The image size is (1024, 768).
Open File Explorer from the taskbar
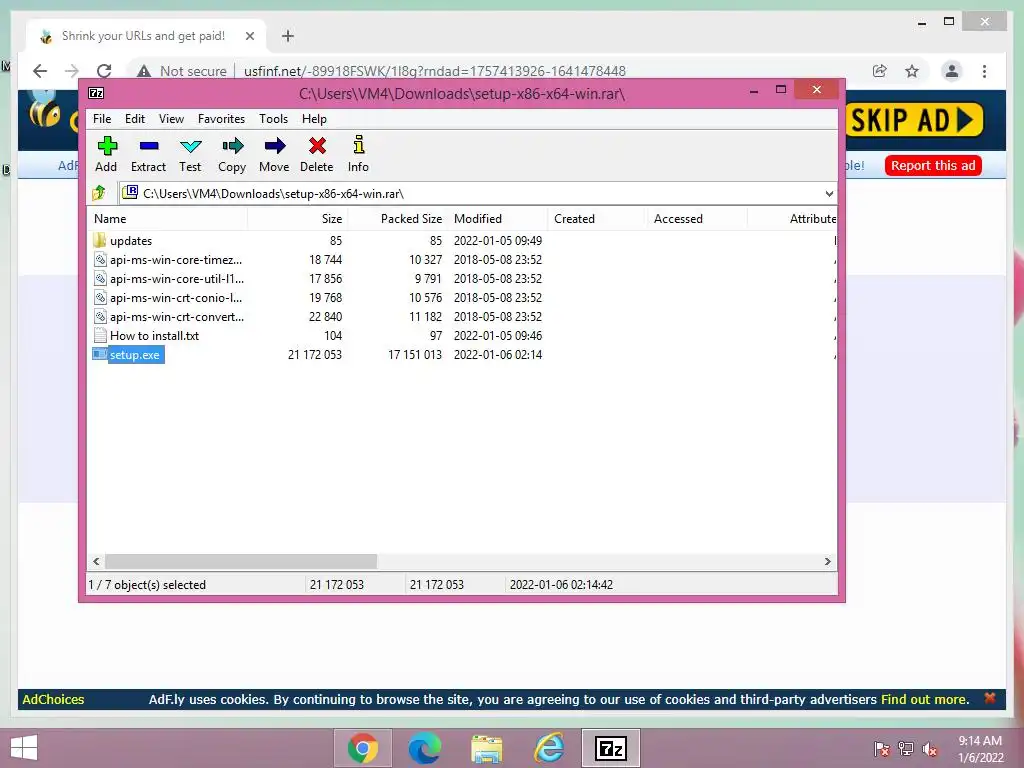click(x=487, y=748)
